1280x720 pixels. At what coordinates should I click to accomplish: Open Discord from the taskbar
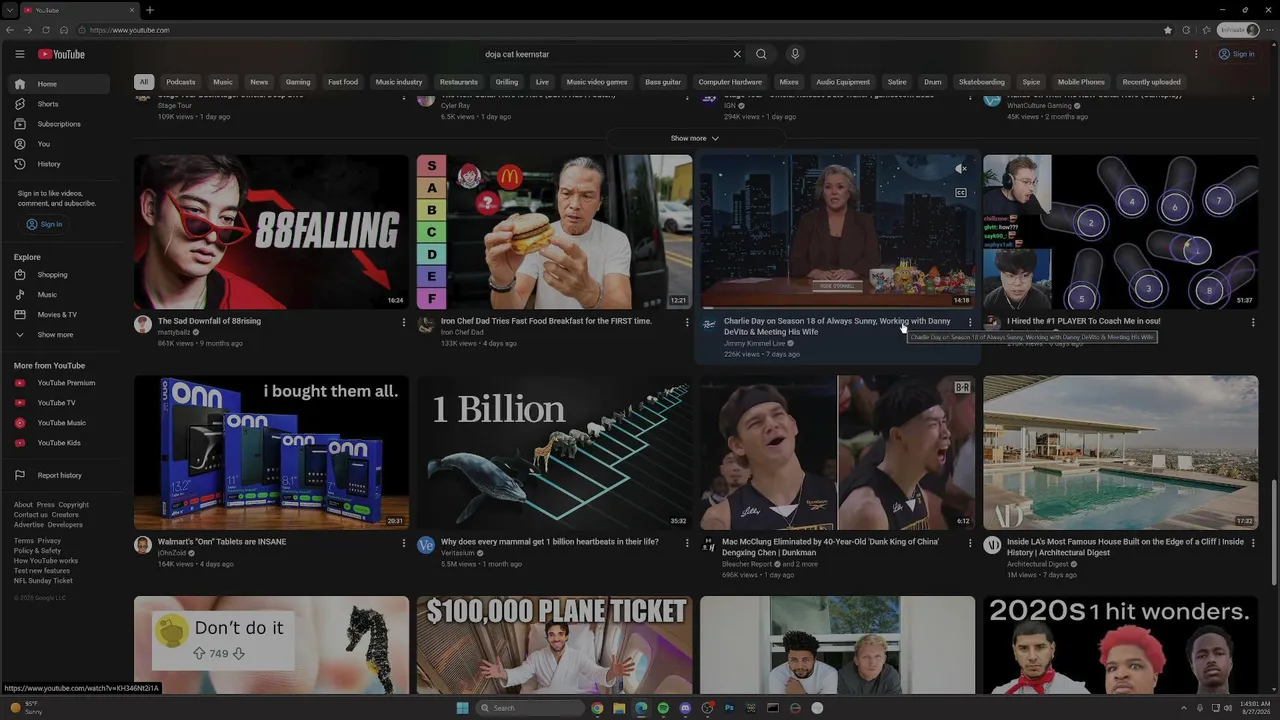pyautogui.click(x=685, y=708)
